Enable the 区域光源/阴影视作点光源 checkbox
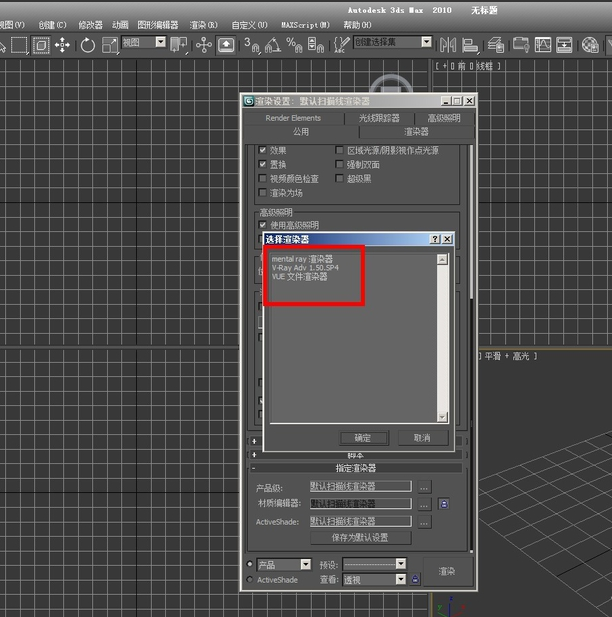Image resolution: width=612 pixels, height=617 pixels. (x=339, y=150)
